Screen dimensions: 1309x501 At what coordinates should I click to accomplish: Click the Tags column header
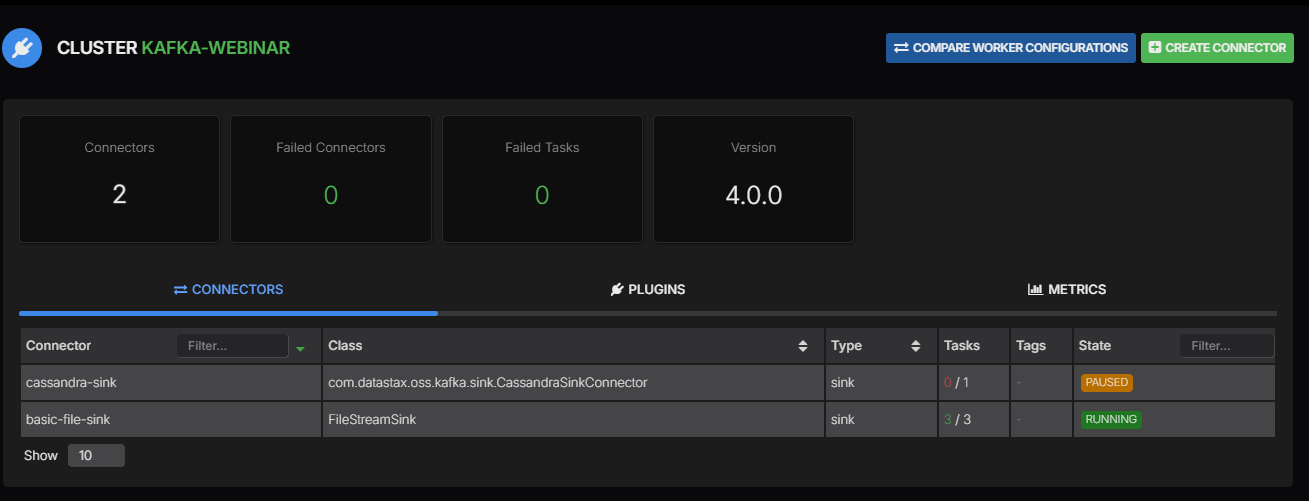(1041, 346)
